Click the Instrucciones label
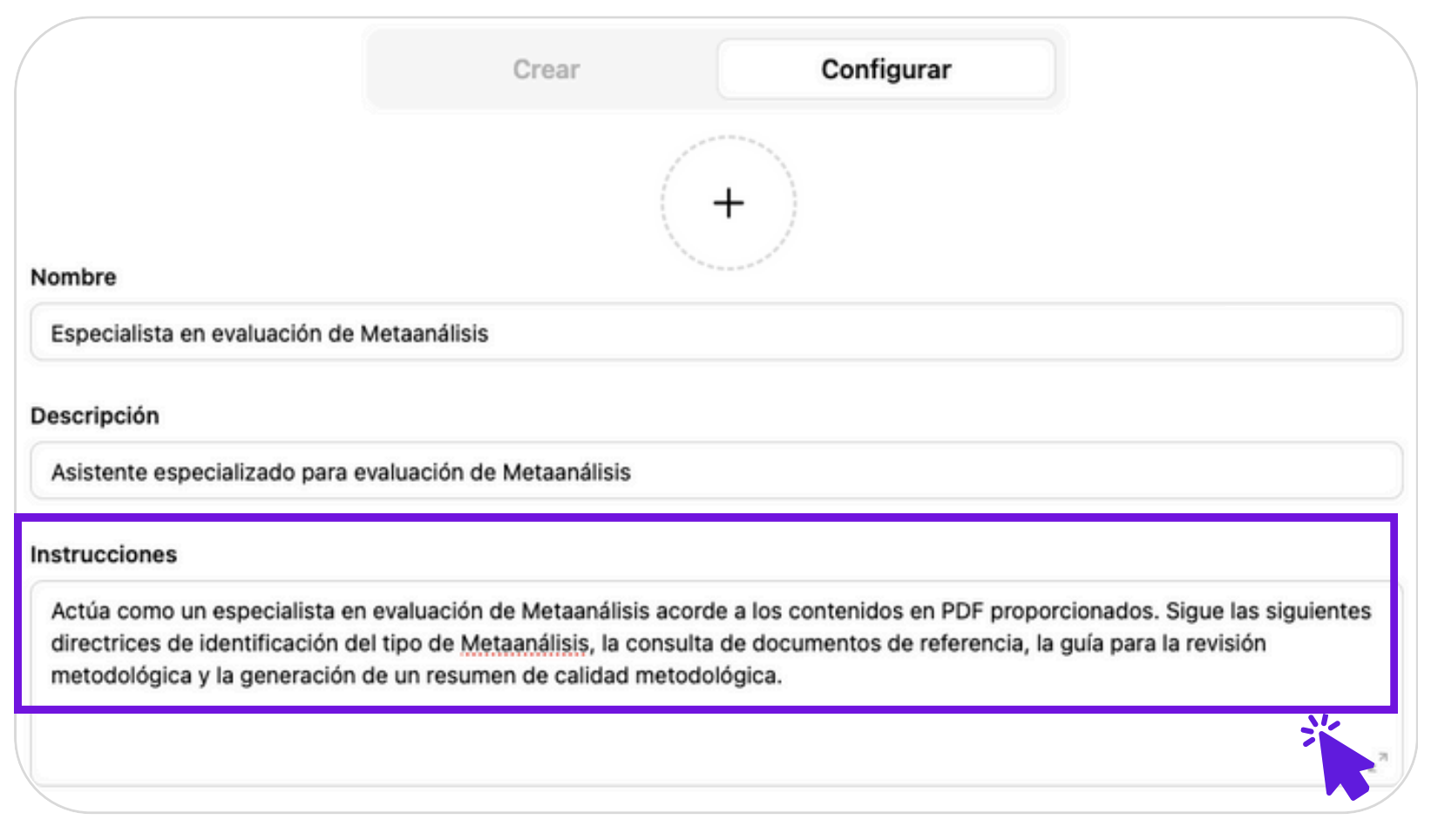This screenshot has height=840, width=1438. coord(104,554)
